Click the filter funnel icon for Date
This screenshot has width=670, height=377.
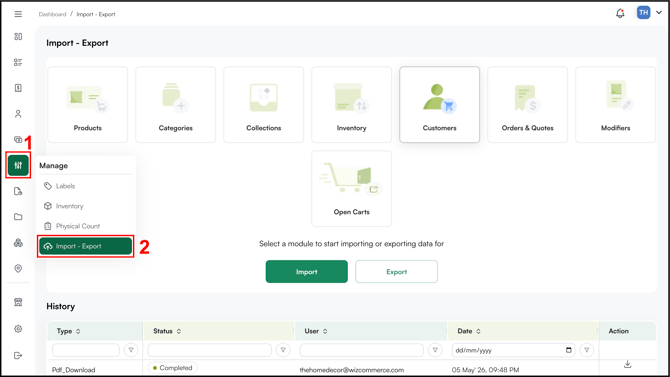pyautogui.click(x=587, y=350)
